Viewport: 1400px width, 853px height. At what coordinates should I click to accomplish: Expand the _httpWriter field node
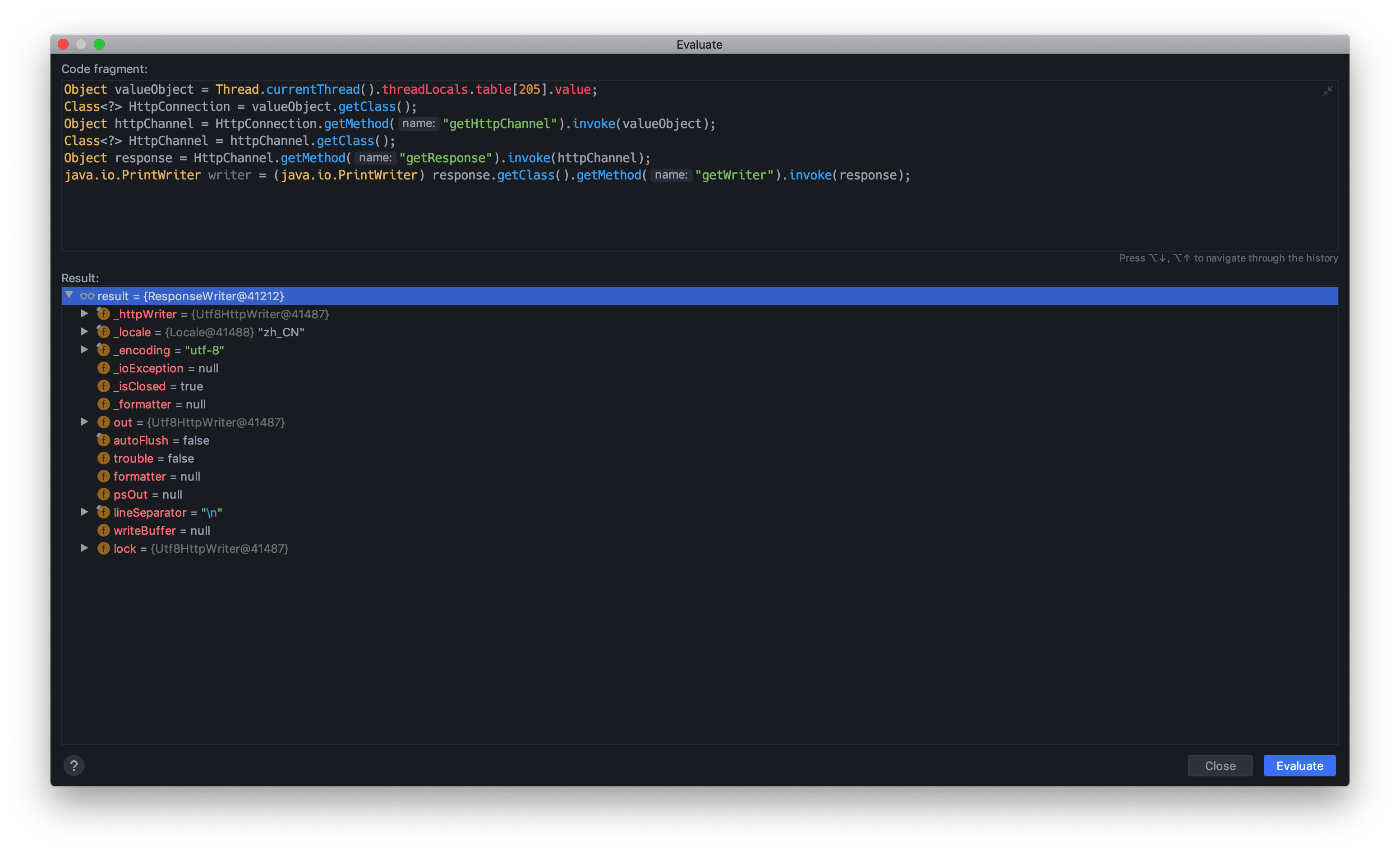pos(85,313)
